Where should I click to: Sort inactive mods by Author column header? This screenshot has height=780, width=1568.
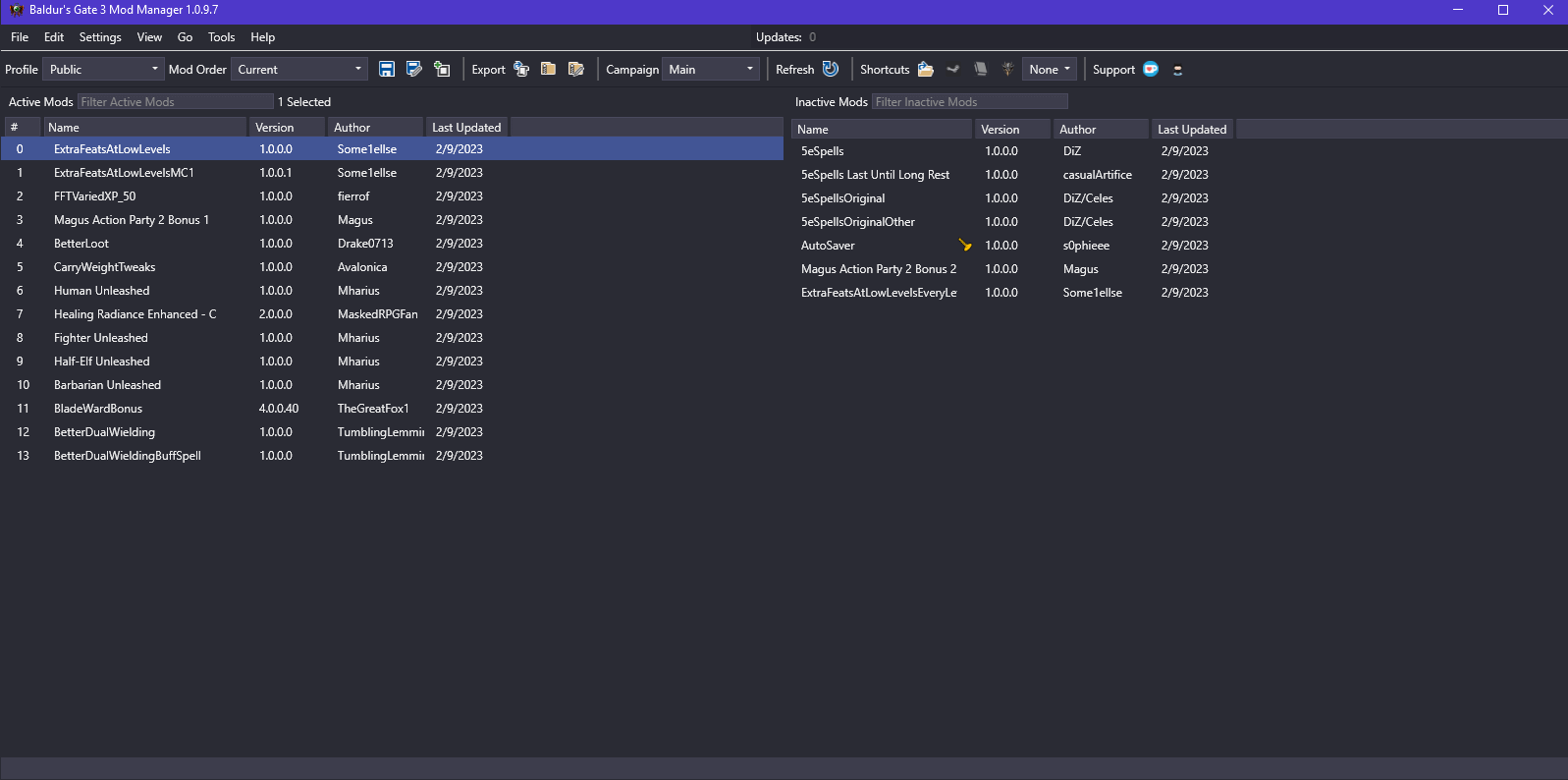click(x=1101, y=129)
